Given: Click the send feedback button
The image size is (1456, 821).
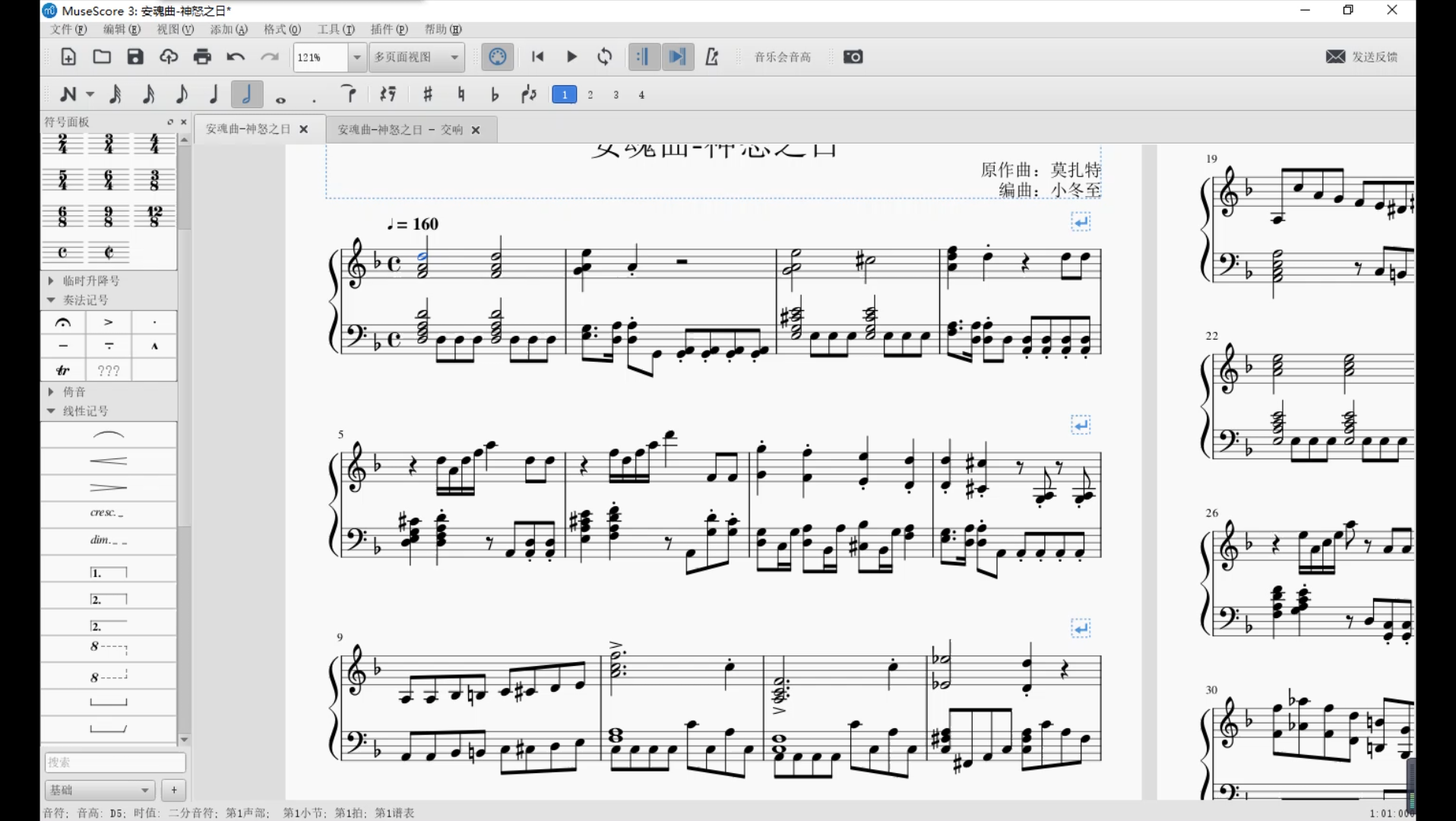Looking at the screenshot, I should [x=1362, y=57].
